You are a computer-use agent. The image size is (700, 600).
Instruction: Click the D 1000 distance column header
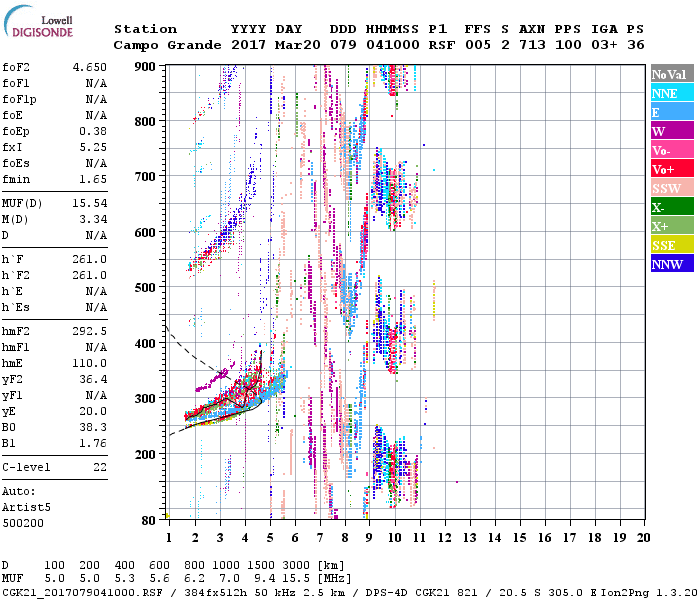225,566
